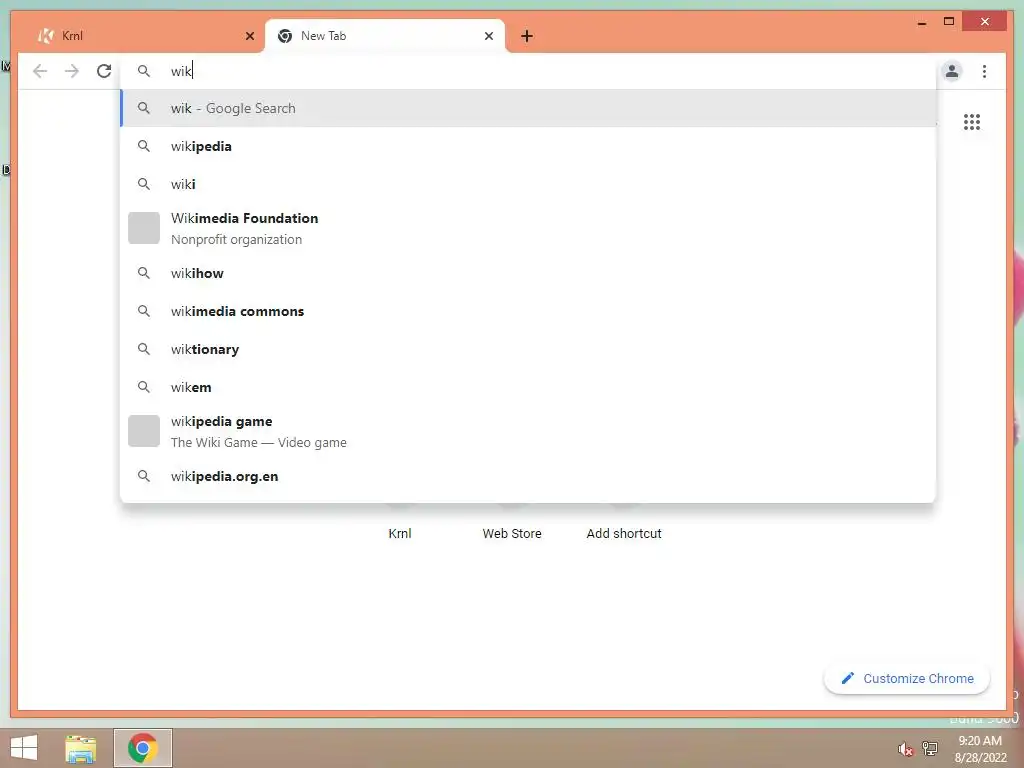The width and height of the screenshot is (1024, 768).
Task: Reload the page with refresh icon
Action: pyautogui.click(x=104, y=71)
